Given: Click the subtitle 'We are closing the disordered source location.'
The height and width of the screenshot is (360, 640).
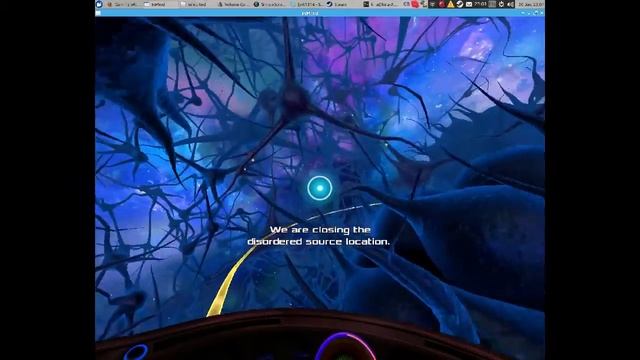Looking at the screenshot, I should coord(319,236).
